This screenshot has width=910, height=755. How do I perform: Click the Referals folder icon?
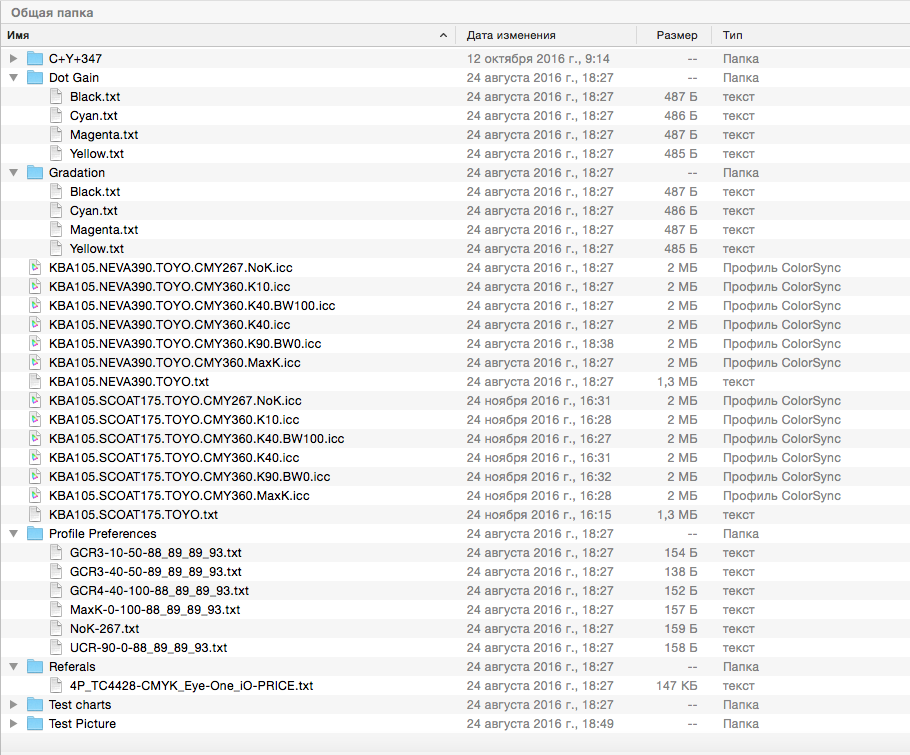(35, 667)
